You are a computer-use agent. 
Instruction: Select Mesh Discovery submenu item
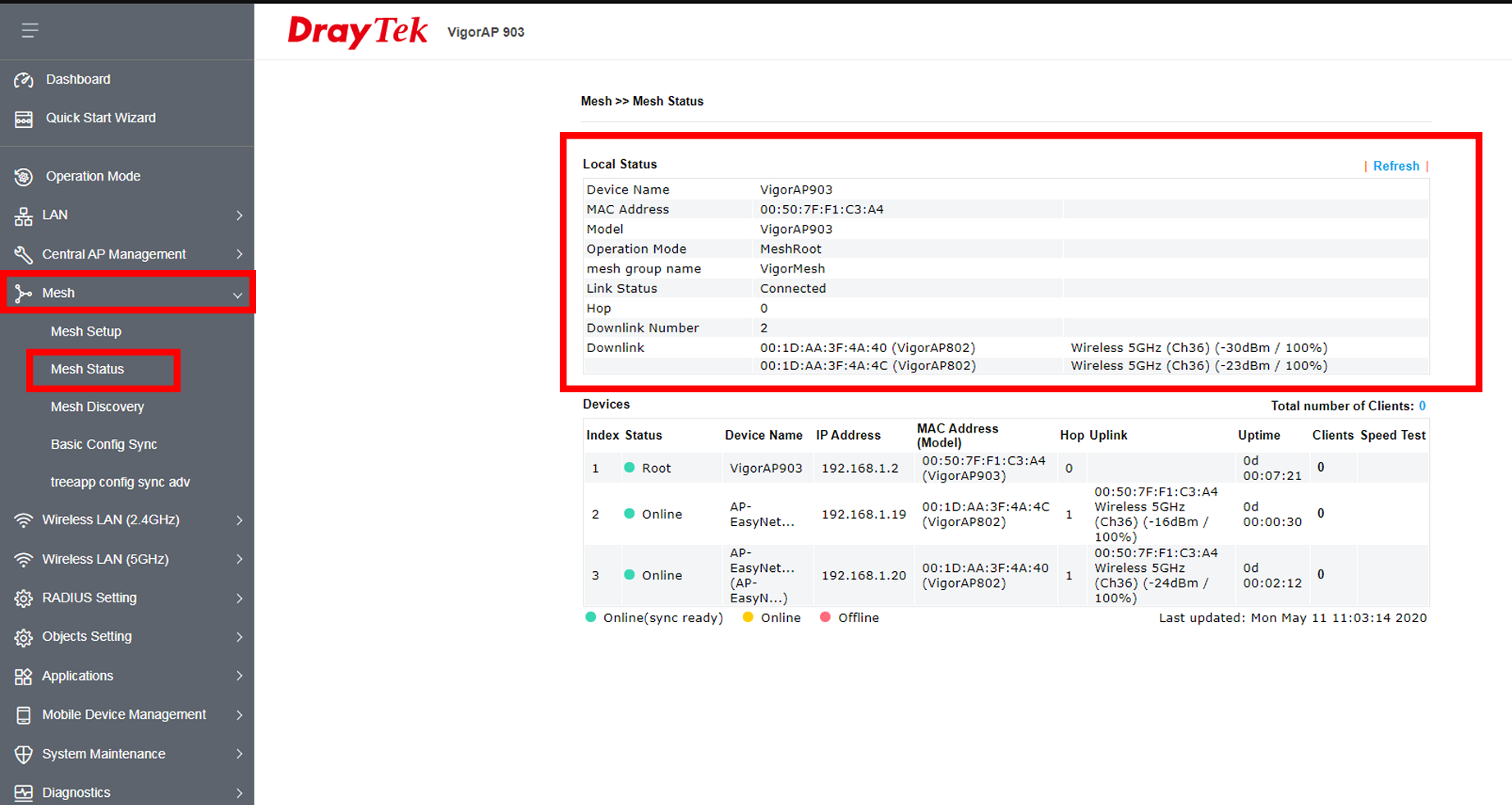tap(97, 407)
